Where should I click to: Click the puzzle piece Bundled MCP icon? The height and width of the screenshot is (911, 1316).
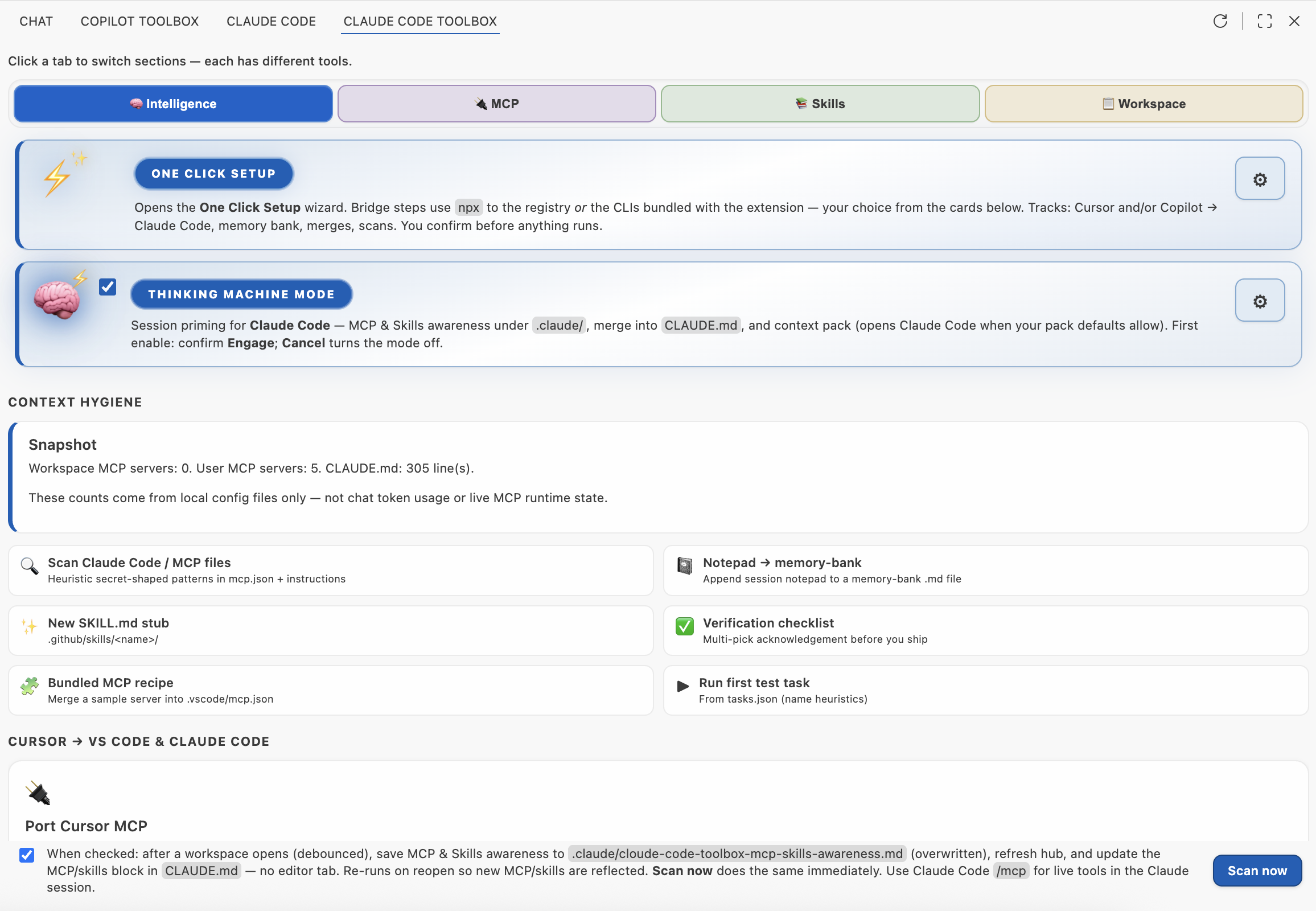[29, 686]
